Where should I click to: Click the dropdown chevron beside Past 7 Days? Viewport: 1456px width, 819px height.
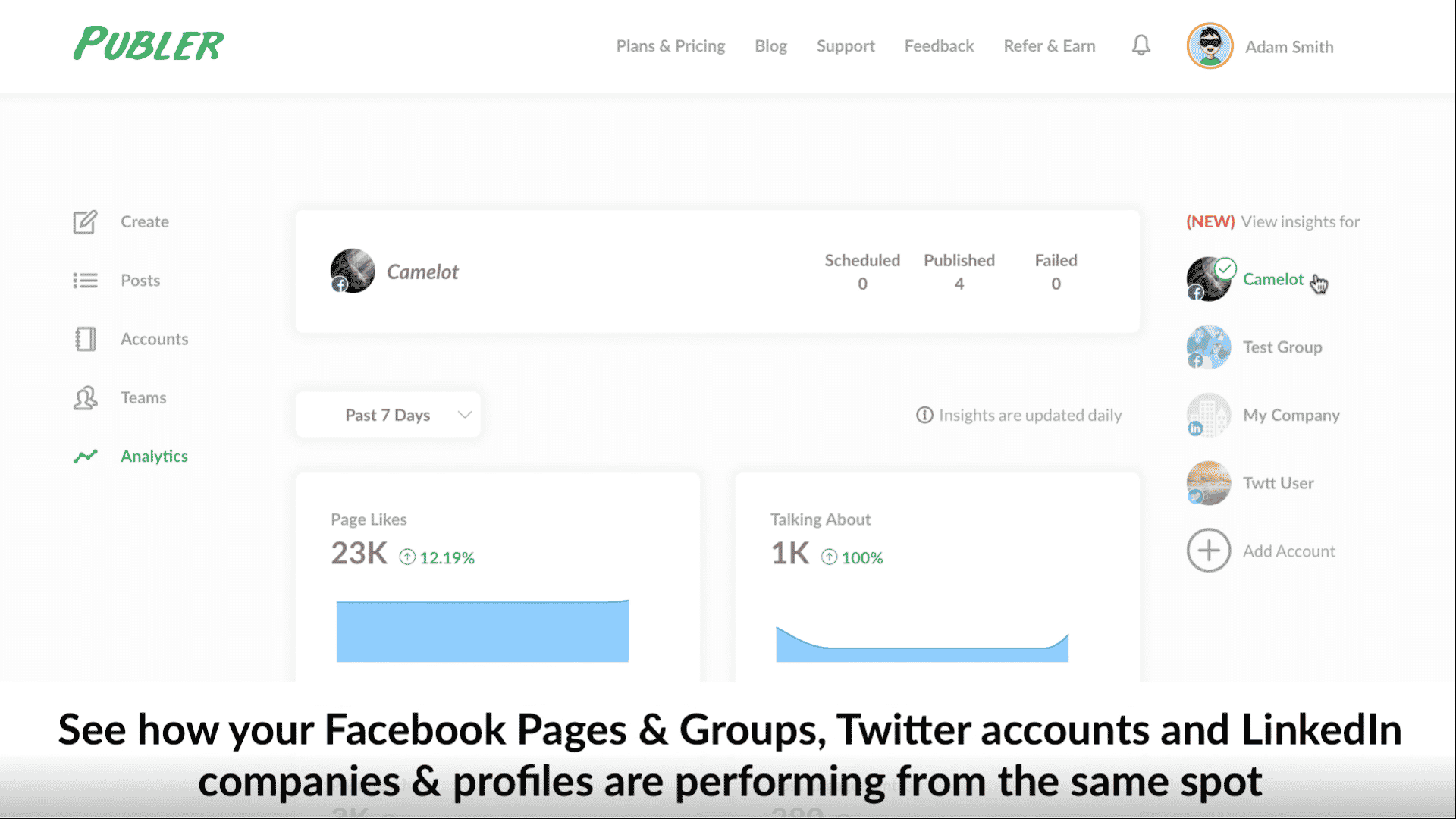click(x=465, y=415)
